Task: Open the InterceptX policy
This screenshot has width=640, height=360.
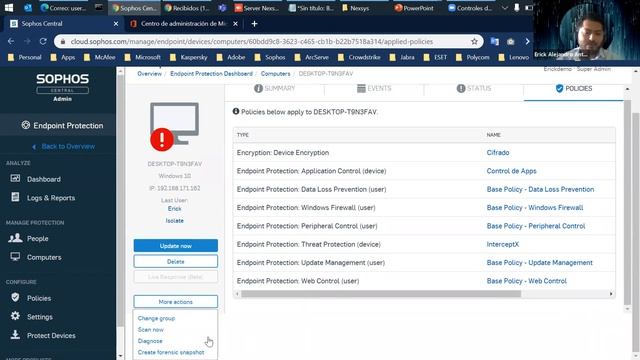Action: coord(502,244)
